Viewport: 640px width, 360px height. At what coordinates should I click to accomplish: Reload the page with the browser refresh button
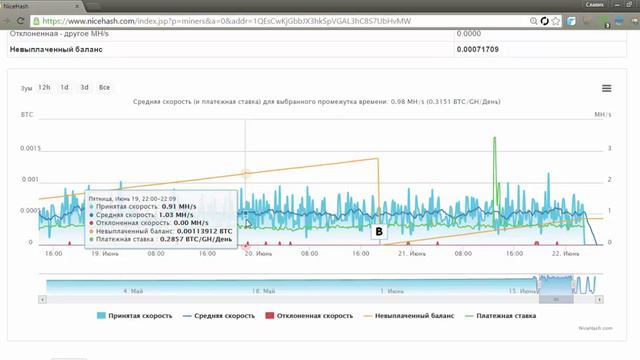[x=20, y=21]
